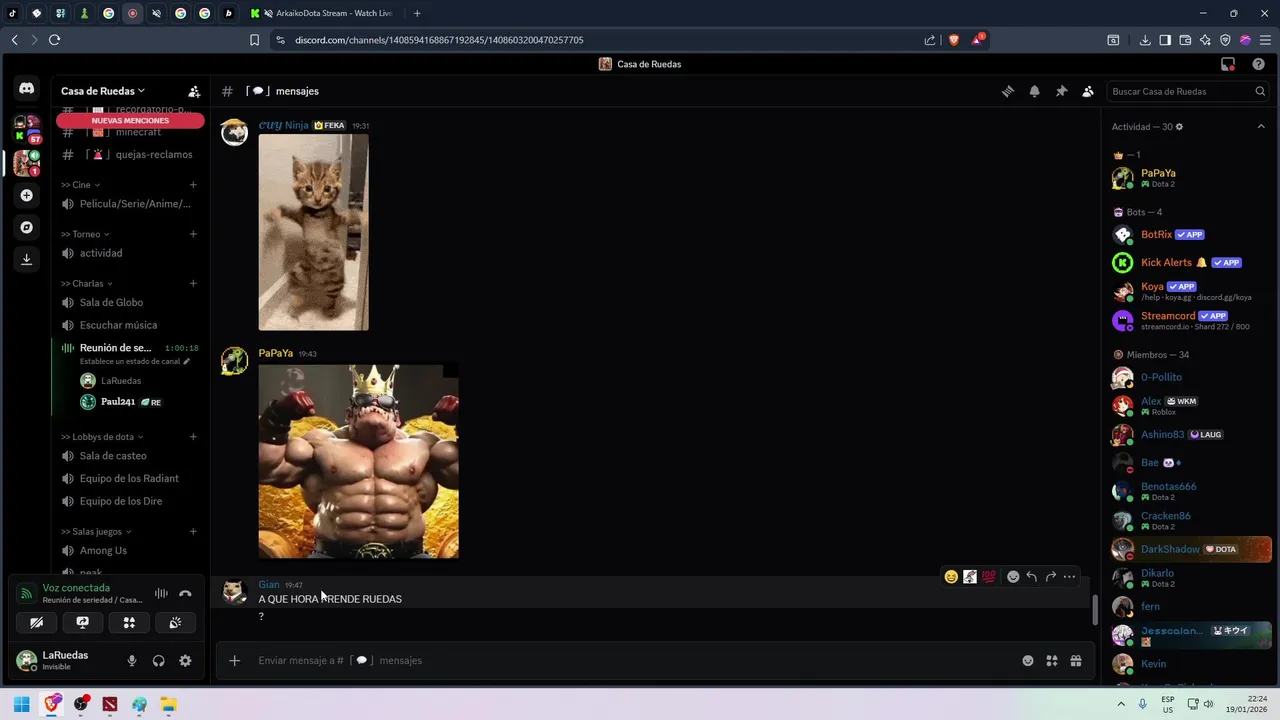Reload the page in browser
This screenshot has height=720, width=1280.
coord(54,40)
